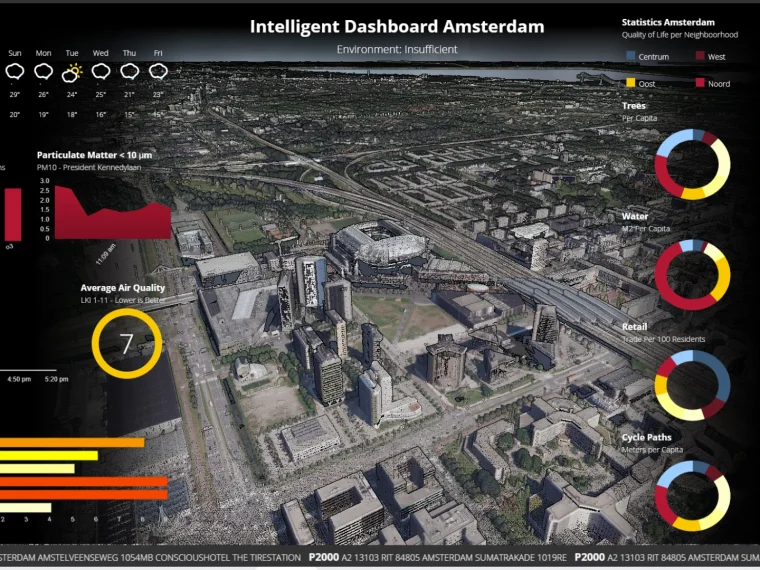Viewport: 760px width, 570px height.
Task: Select the Oost yellow legend swatch
Action: [631, 83]
